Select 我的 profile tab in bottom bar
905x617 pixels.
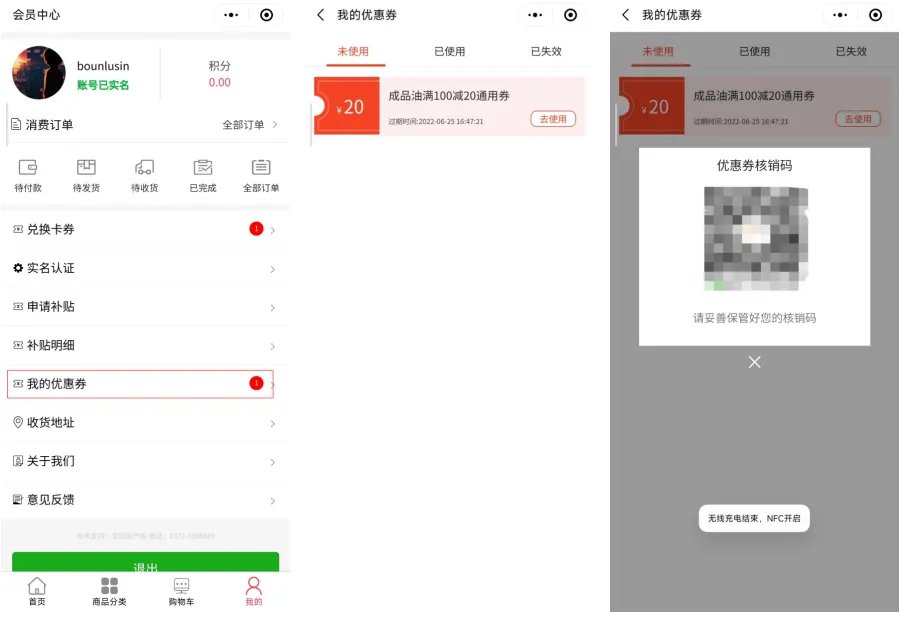(253, 591)
